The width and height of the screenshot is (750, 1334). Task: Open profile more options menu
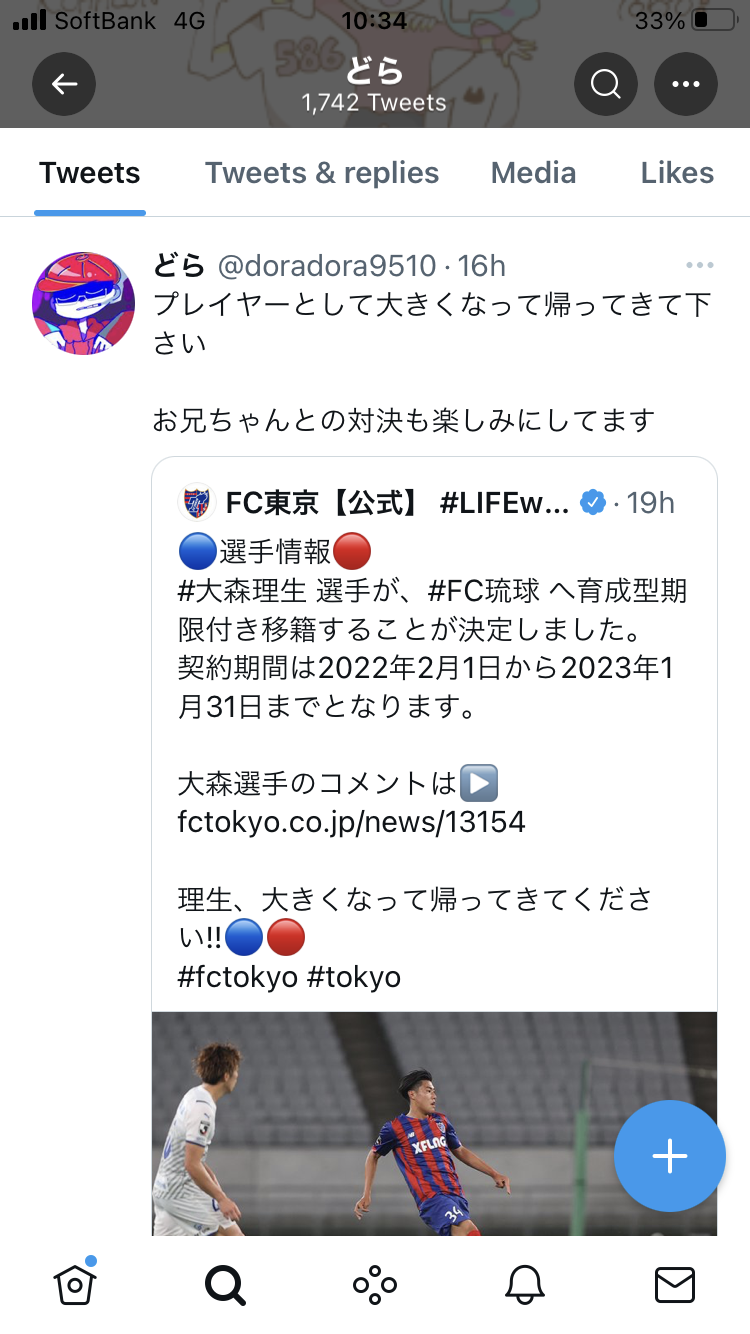coord(686,84)
